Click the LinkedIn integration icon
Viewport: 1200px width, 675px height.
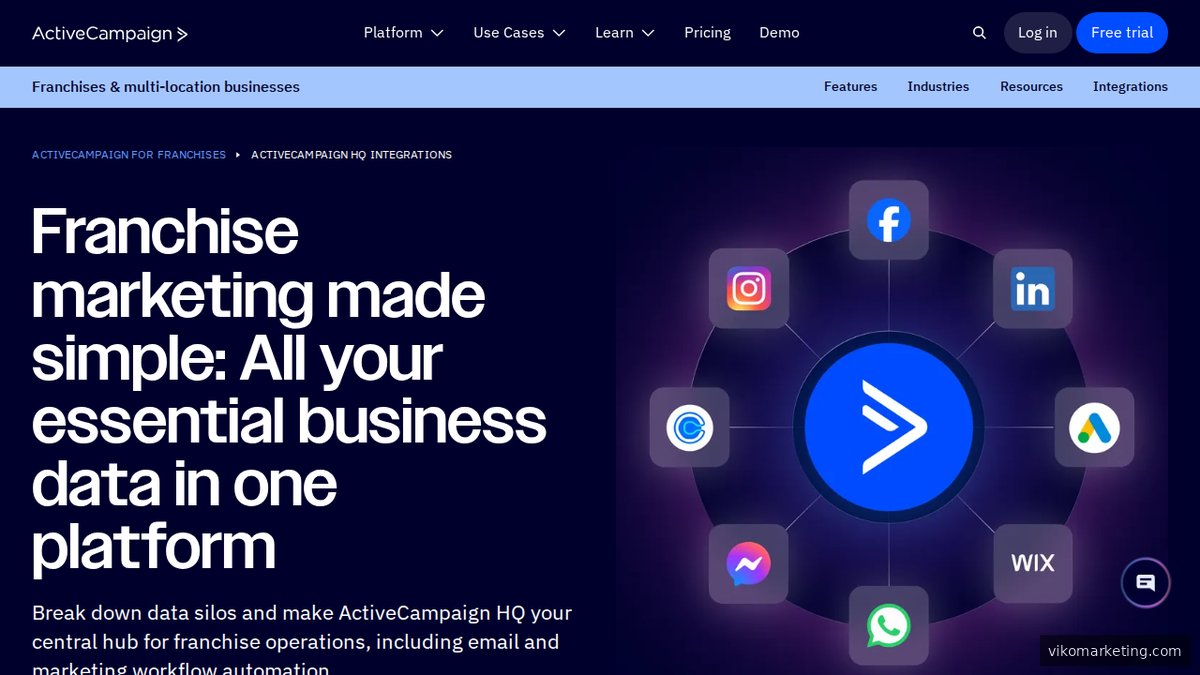click(x=1033, y=289)
